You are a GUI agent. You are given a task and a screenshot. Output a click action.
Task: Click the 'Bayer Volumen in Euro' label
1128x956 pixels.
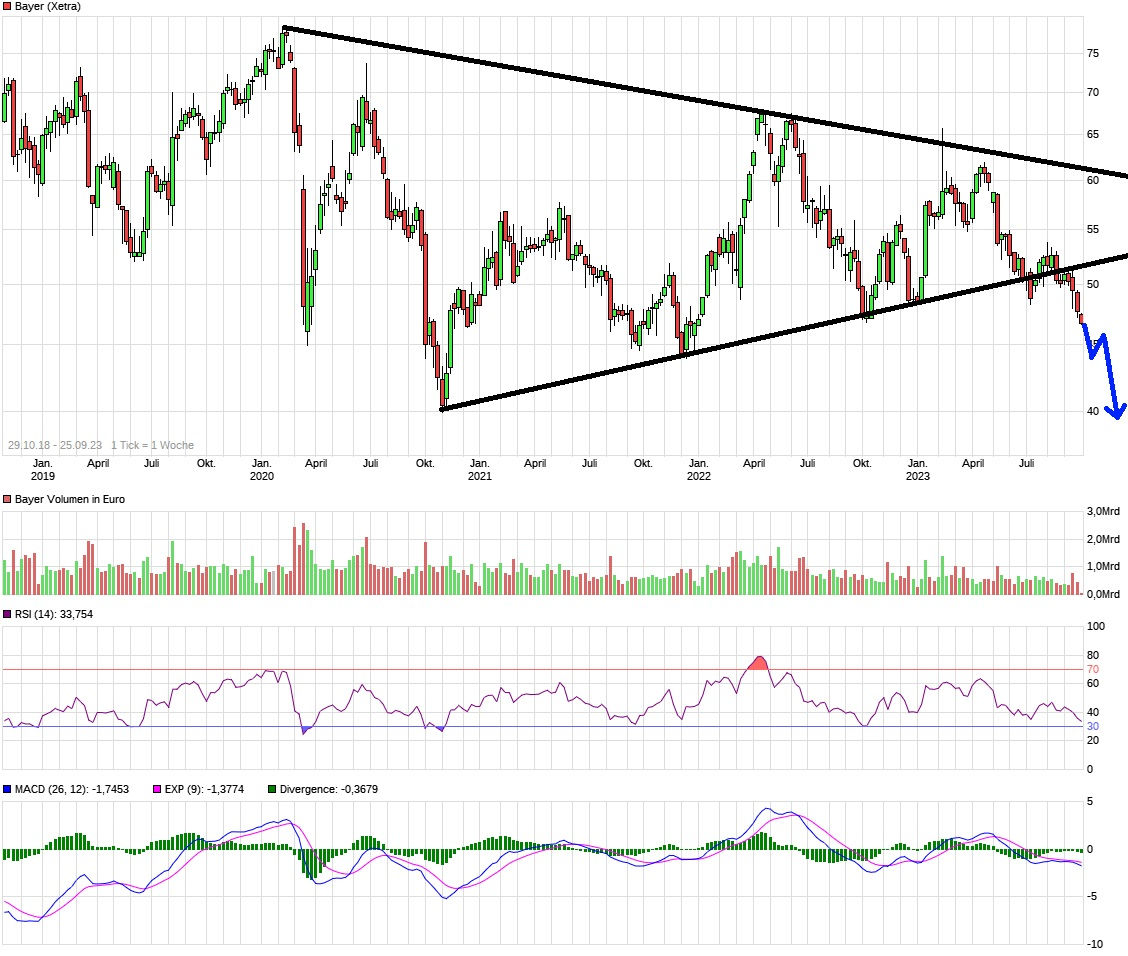click(x=70, y=499)
